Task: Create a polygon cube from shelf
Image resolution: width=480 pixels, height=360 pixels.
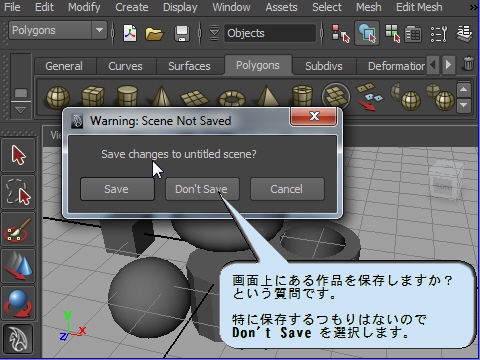Action: point(93,96)
